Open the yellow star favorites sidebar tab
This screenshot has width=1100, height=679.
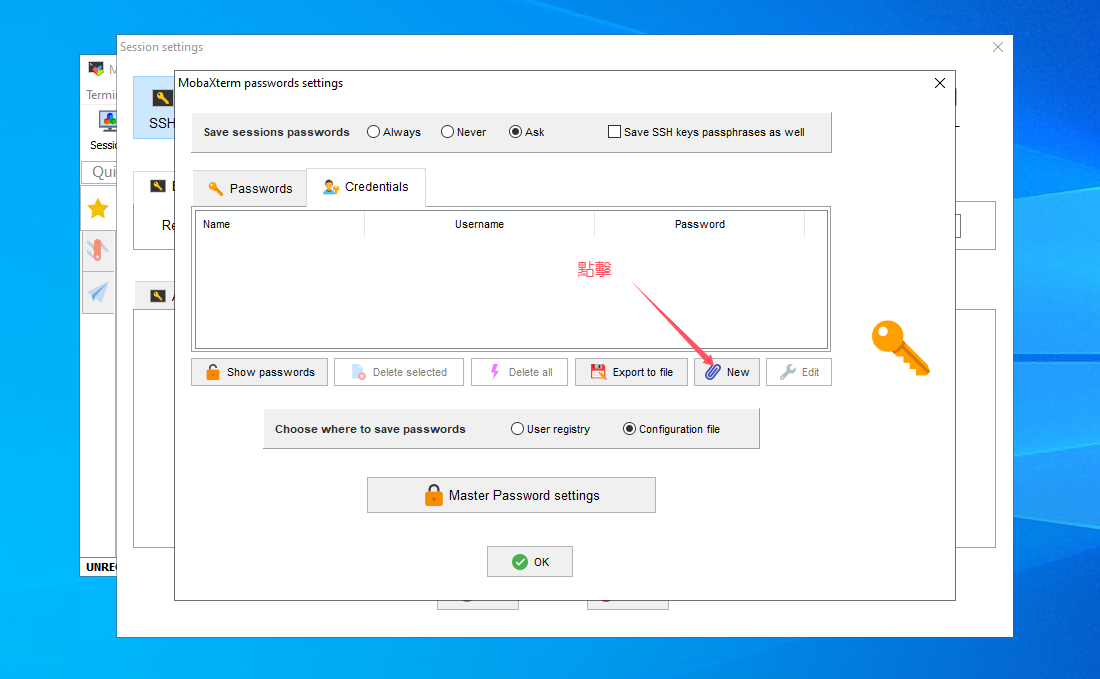97,208
